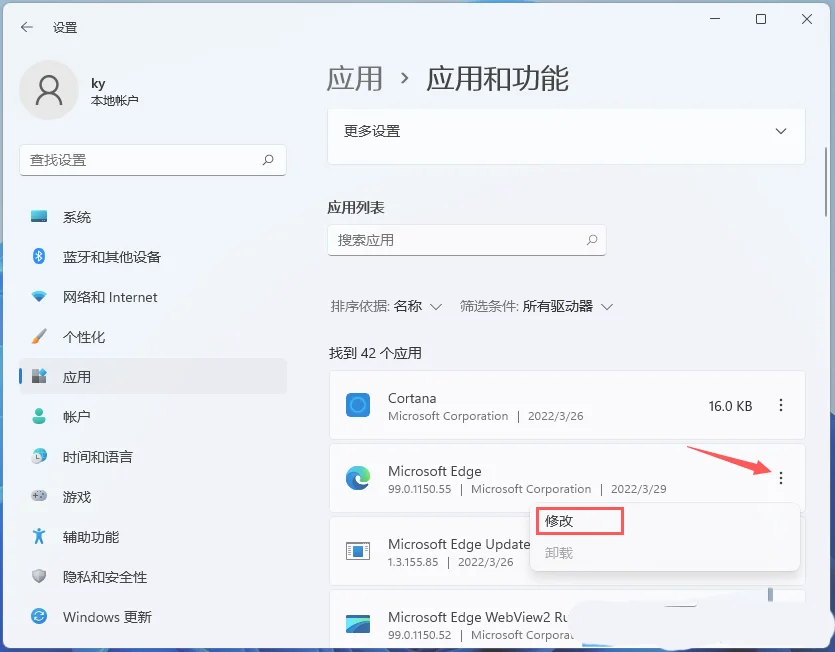Click the Windows 更新 sync icon
The width and height of the screenshot is (835, 652).
pos(39,616)
